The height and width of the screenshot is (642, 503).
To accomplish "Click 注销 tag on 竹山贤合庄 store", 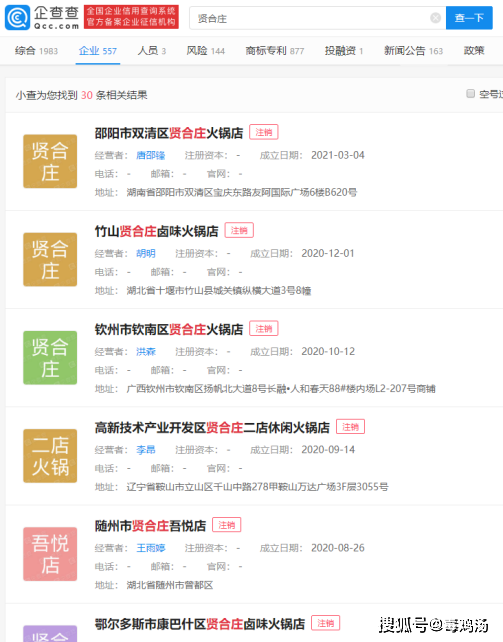I will (x=239, y=231).
